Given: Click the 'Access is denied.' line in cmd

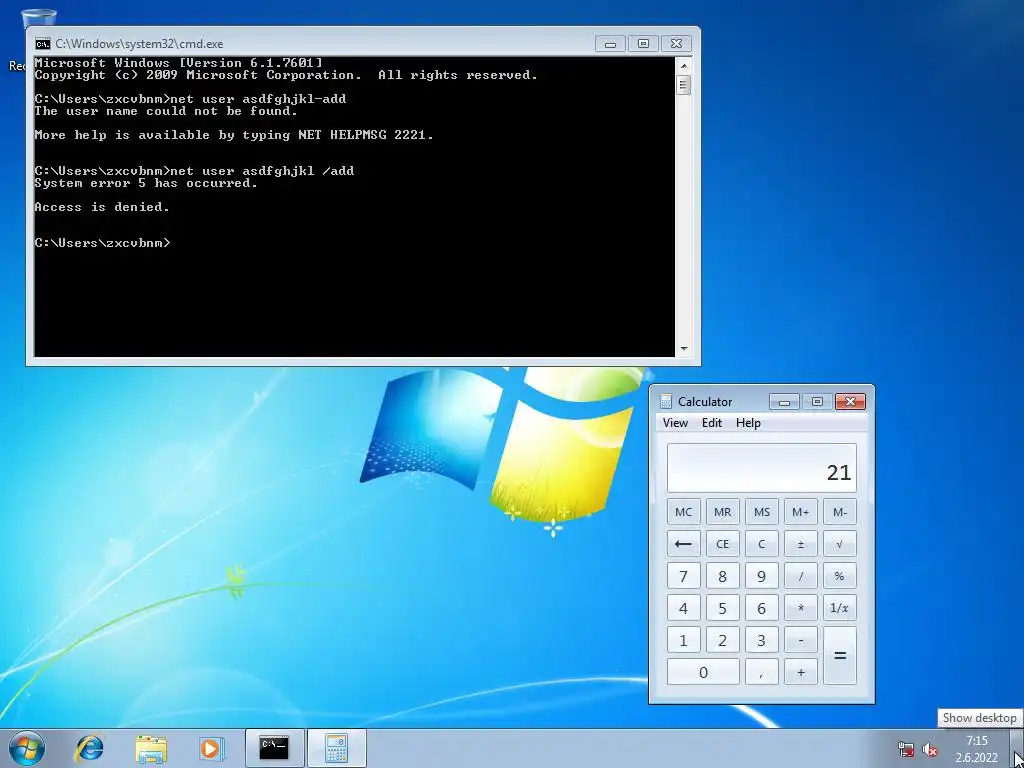Looking at the screenshot, I should coord(102,207).
